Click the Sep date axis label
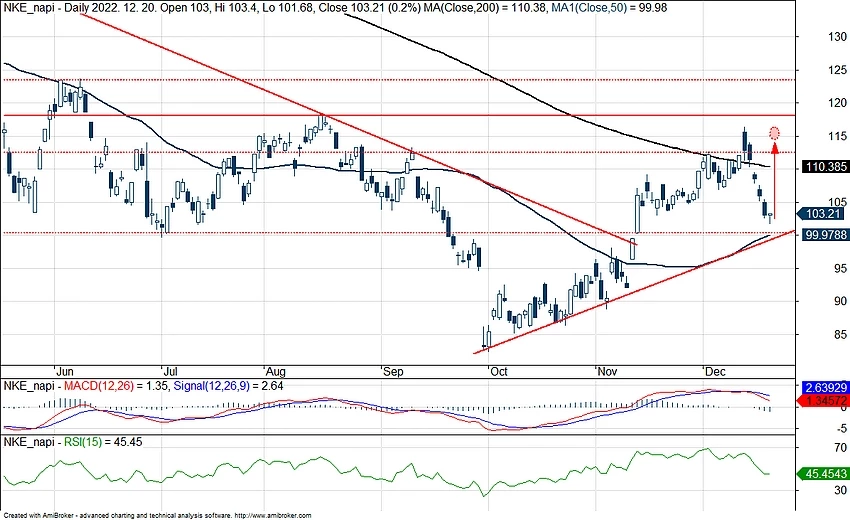Image resolution: width=850 pixels, height=520 pixels. (x=393, y=372)
